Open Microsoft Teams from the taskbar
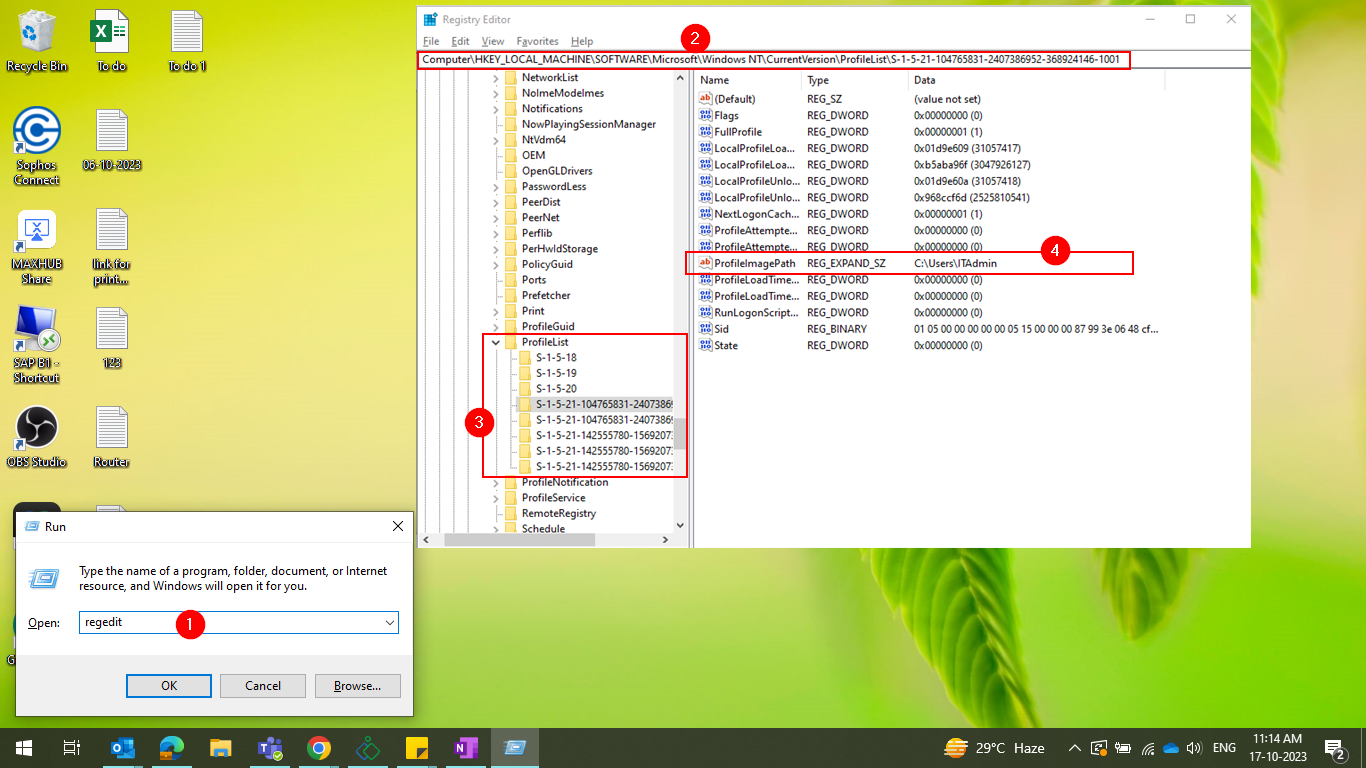Screen dimensions: 1366x768 [270, 748]
